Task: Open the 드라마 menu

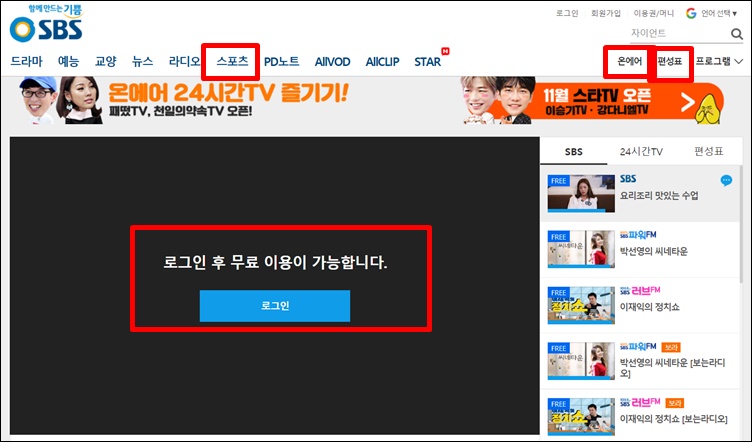Action: point(26,61)
